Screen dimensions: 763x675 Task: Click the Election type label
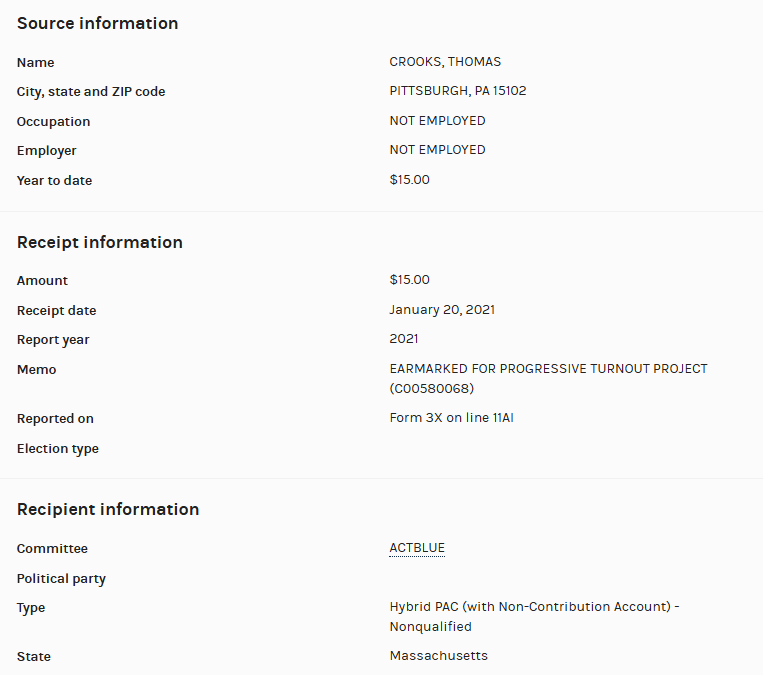[x=58, y=449]
